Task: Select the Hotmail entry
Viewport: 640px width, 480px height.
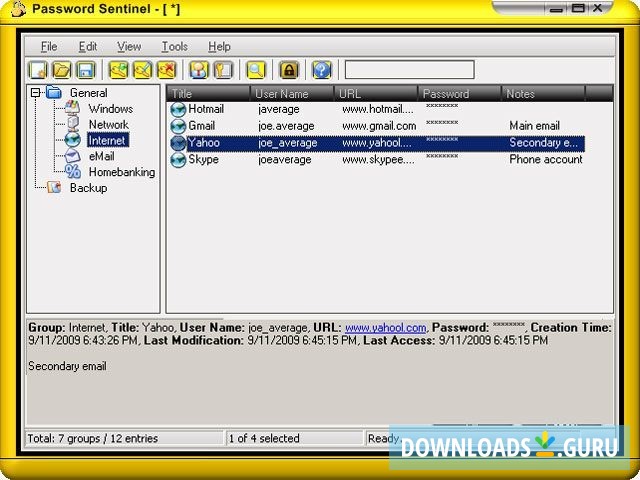Action: pyautogui.click(x=377, y=109)
